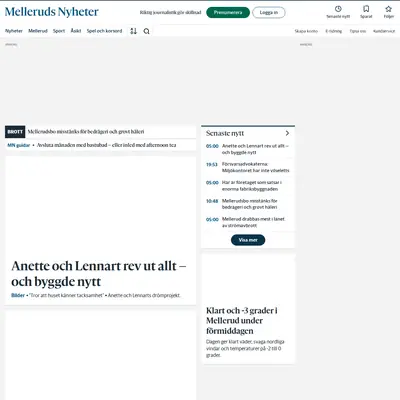Click the MN guidar label
Screen dimensions: 400x400
point(19,145)
